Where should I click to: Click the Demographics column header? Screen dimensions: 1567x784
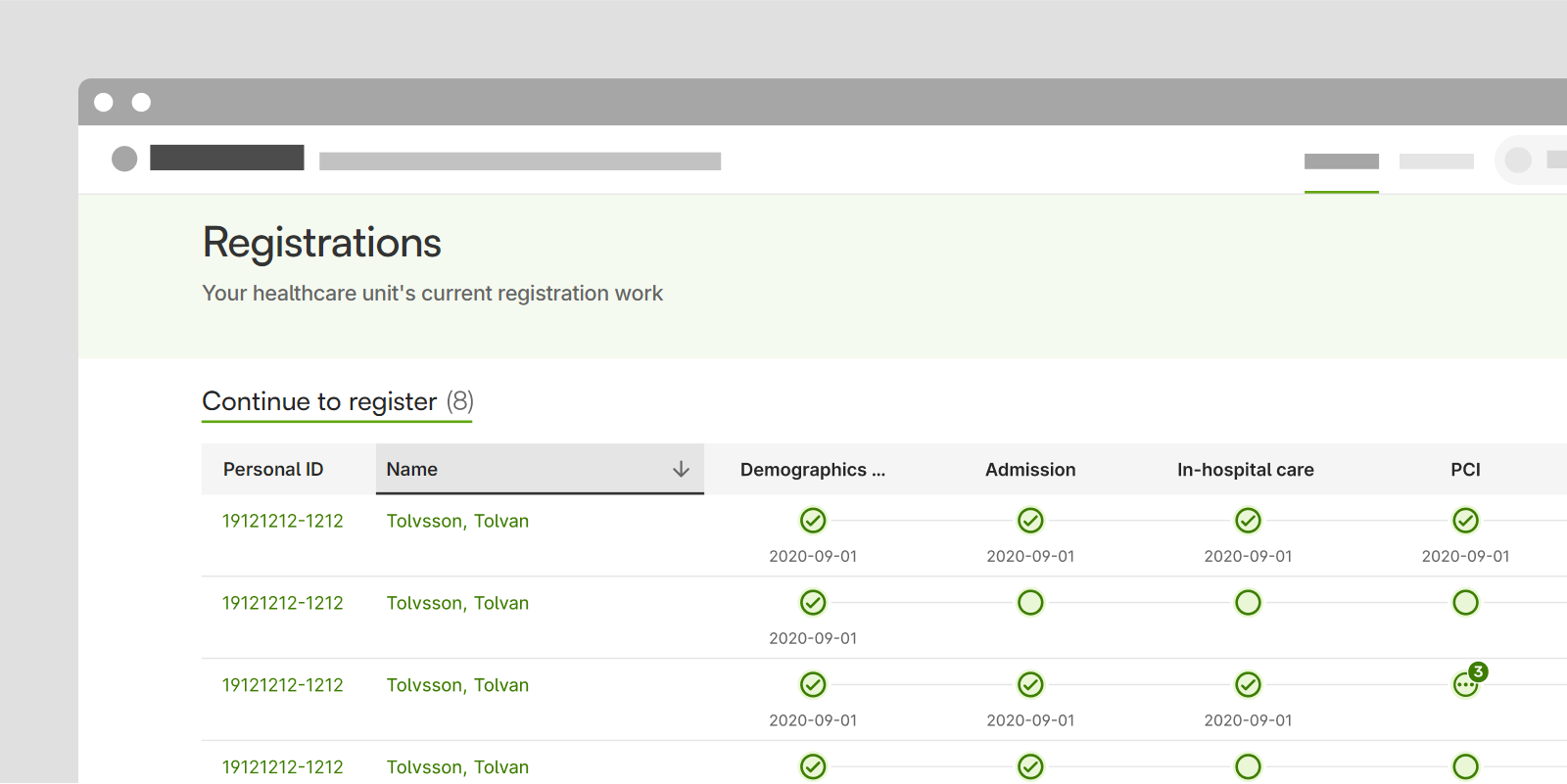[813, 470]
